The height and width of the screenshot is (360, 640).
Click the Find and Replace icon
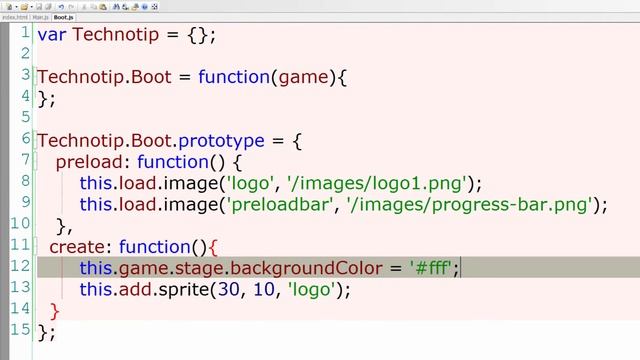[x=125, y=7]
